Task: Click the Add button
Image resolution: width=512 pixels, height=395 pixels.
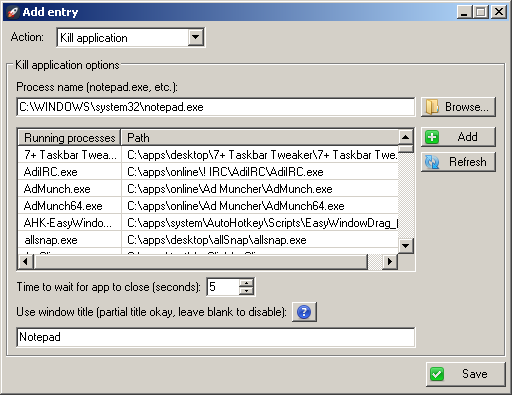Action: (x=458, y=137)
